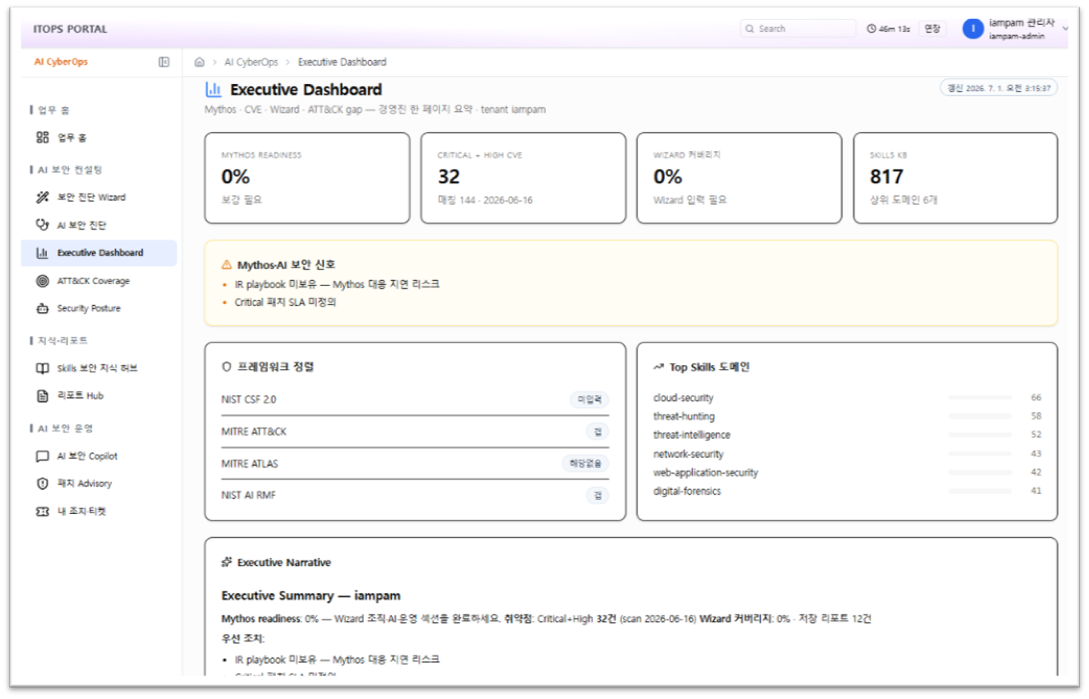The width and height of the screenshot is (1089, 699).
Task: Open 리포트 Hub menu item
Action: [99, 395]
